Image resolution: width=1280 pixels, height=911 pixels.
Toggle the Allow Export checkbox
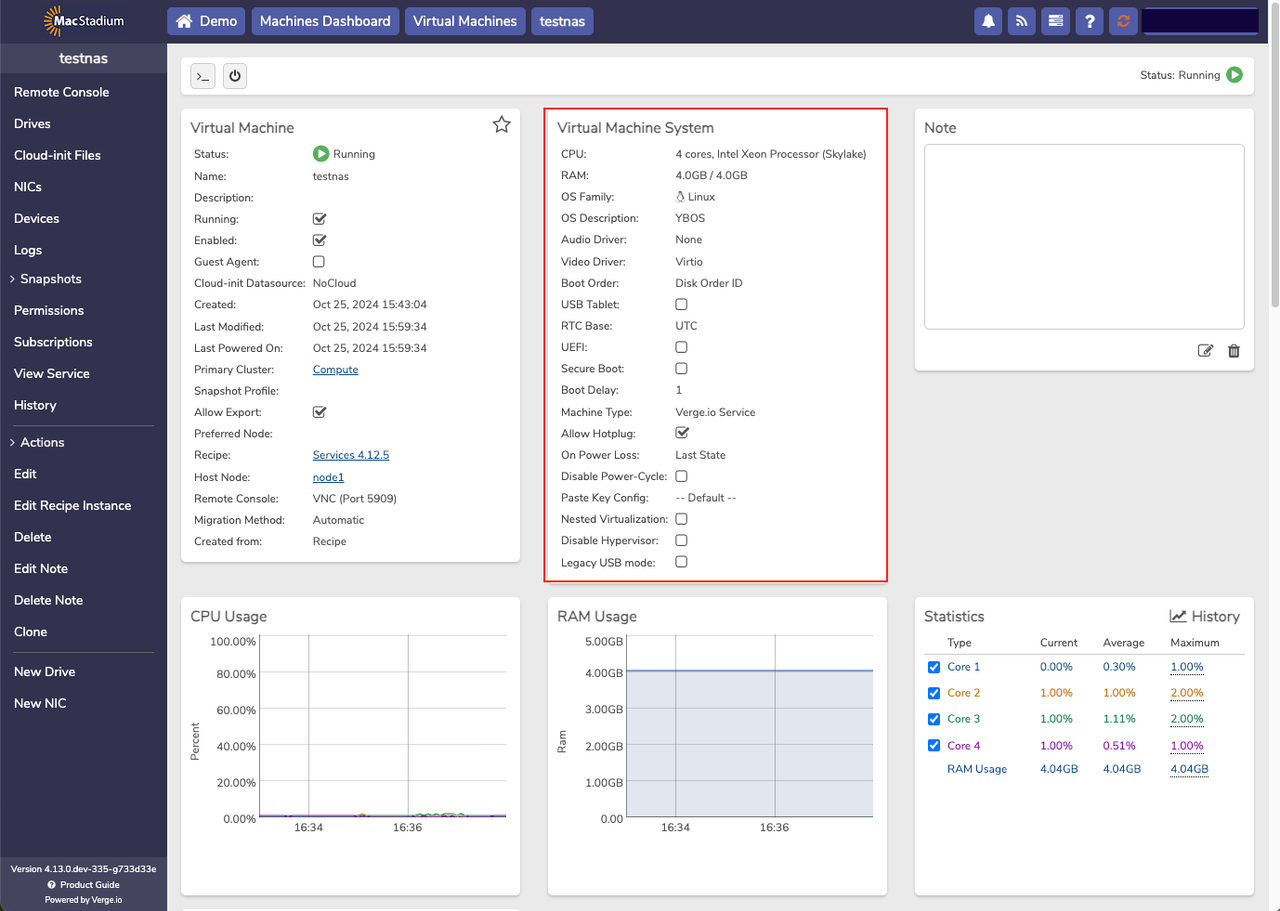pyautogui.click(x=320, y=412)
